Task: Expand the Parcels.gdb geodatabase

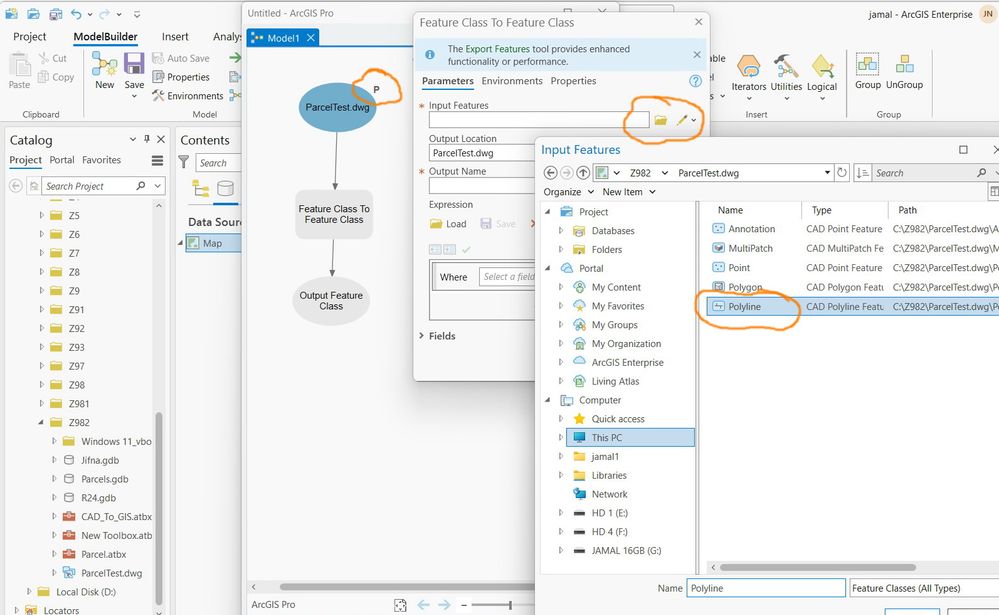Action: (54, 479)
